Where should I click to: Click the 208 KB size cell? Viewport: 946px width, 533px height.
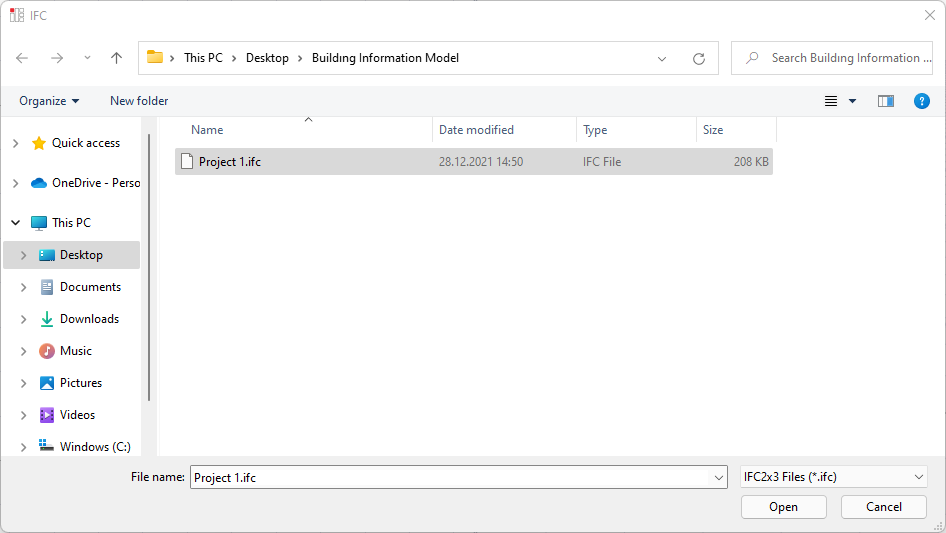[x=751, y=162]
